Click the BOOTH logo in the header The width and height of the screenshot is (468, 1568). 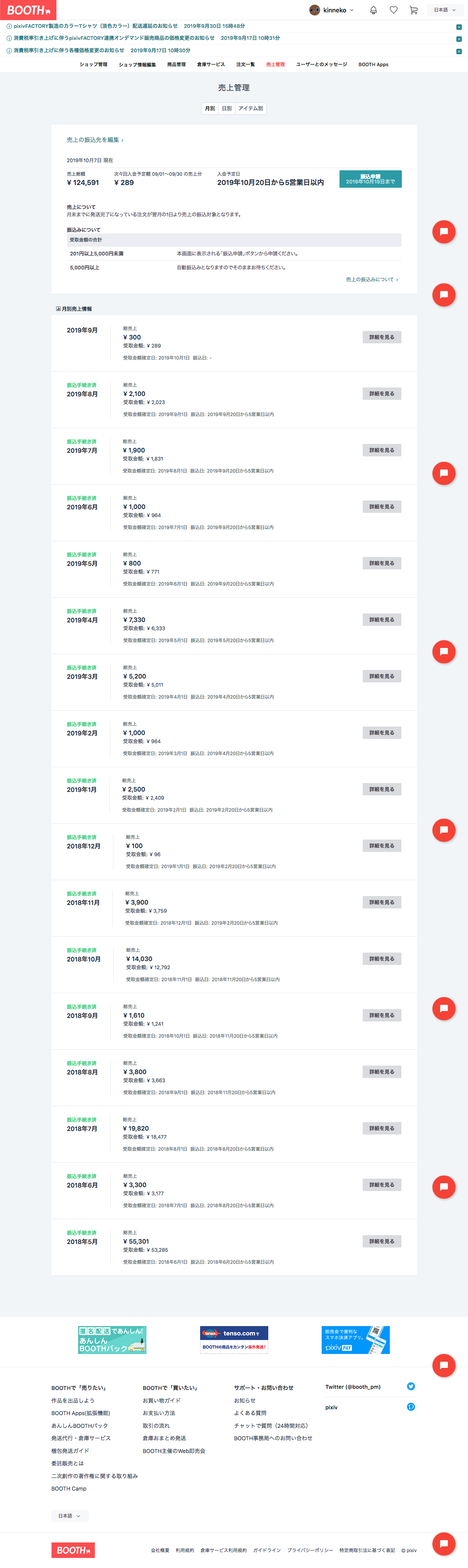tap(28, 10)
